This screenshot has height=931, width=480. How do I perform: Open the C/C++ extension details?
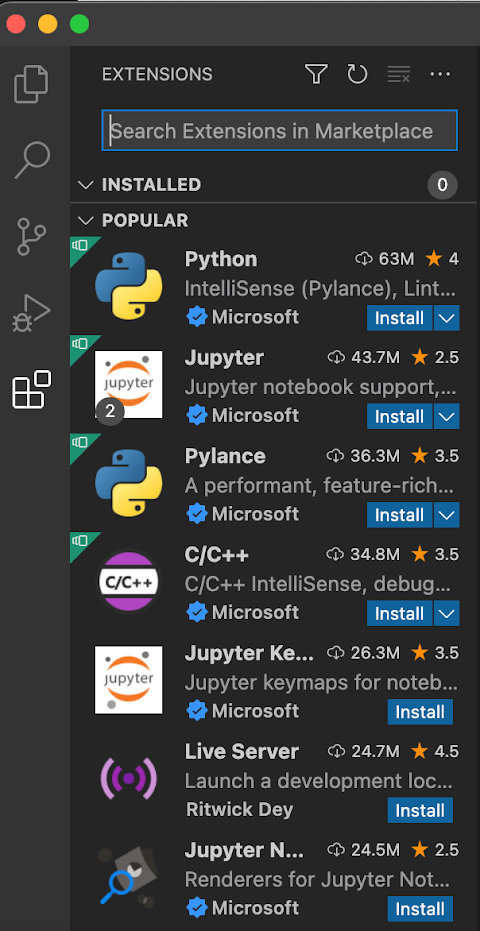275,584
